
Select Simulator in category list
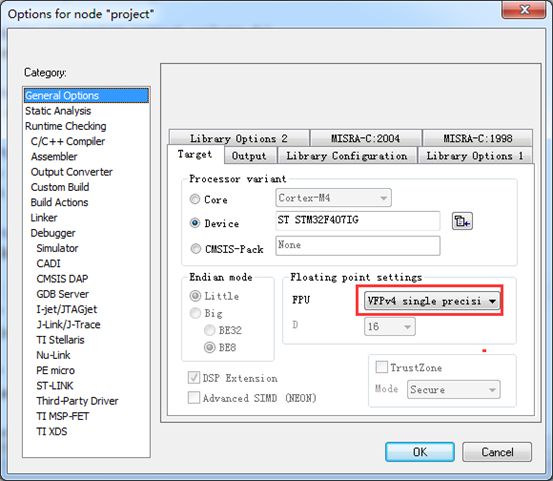[57, 248]
